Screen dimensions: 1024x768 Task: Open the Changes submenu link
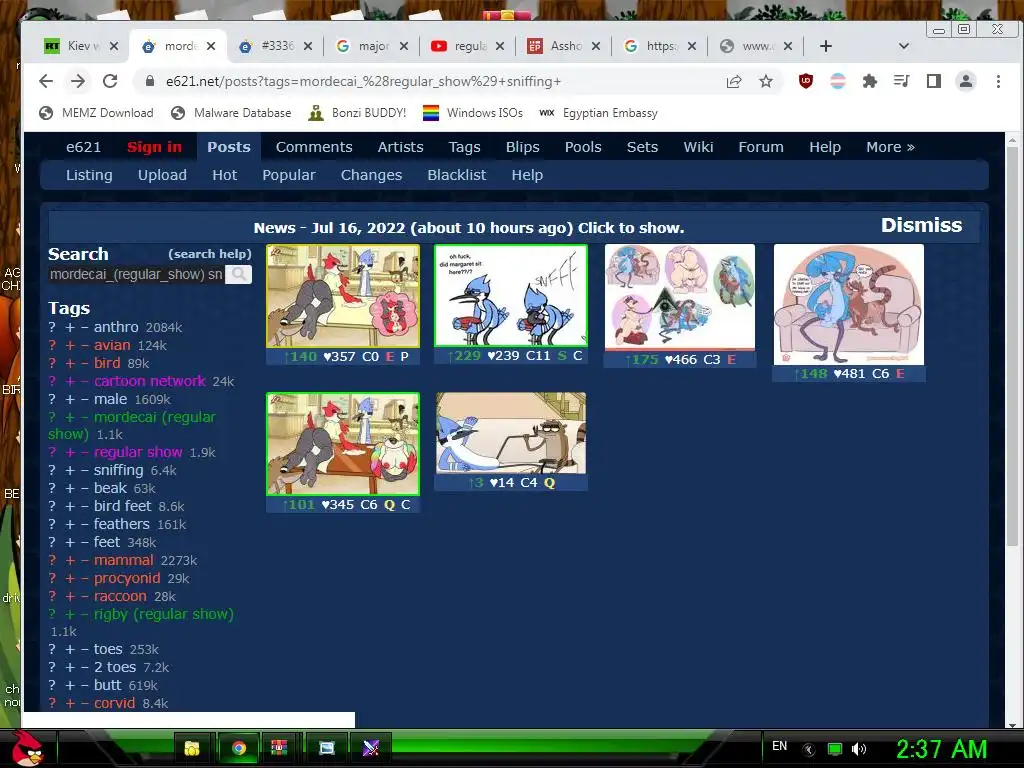pos(371,175)
